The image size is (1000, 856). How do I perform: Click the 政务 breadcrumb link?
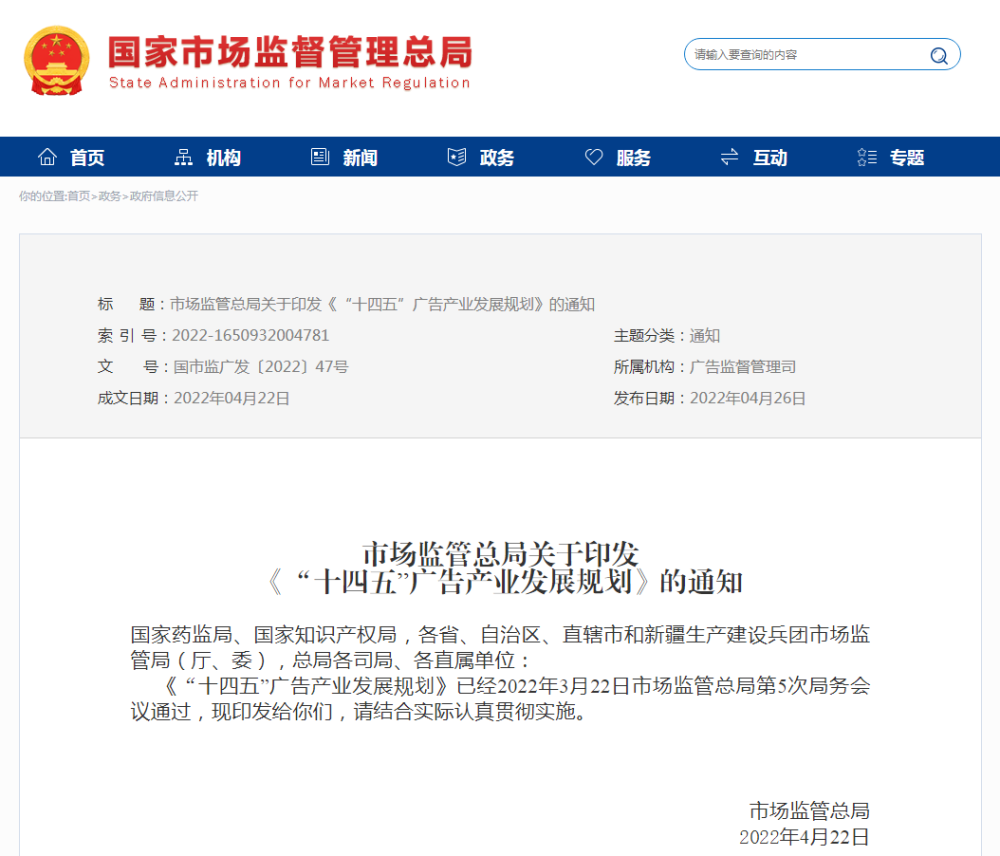pyautogui.click(x=109, y=196)
